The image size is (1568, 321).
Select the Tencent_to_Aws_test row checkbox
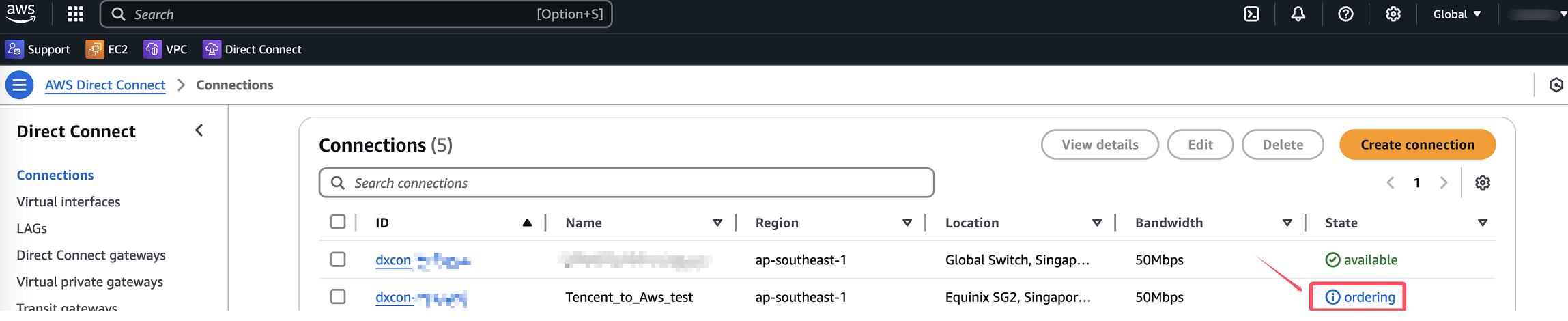(x=338, y=296)
